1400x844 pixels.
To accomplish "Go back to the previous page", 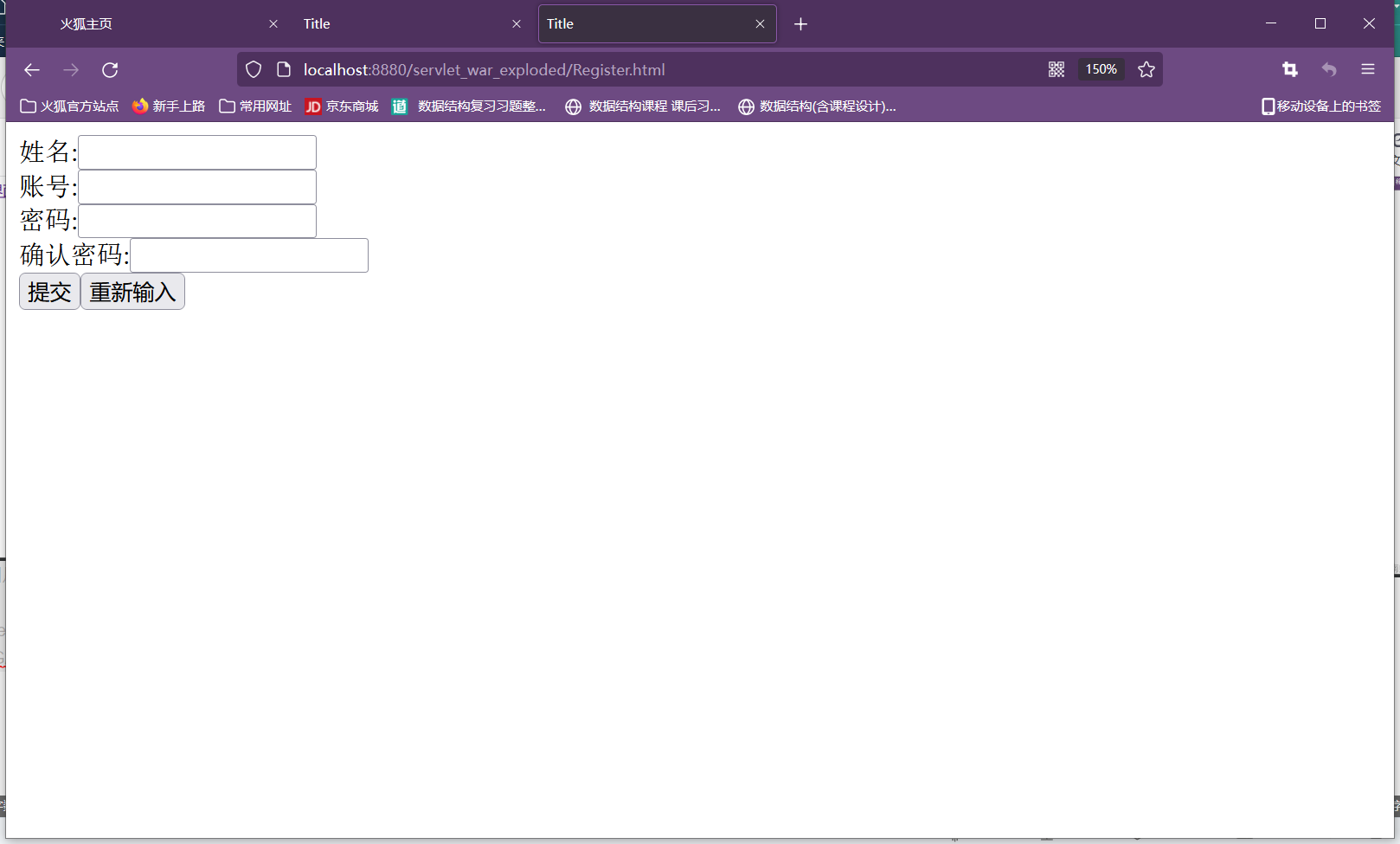I will tap(32, 70).
